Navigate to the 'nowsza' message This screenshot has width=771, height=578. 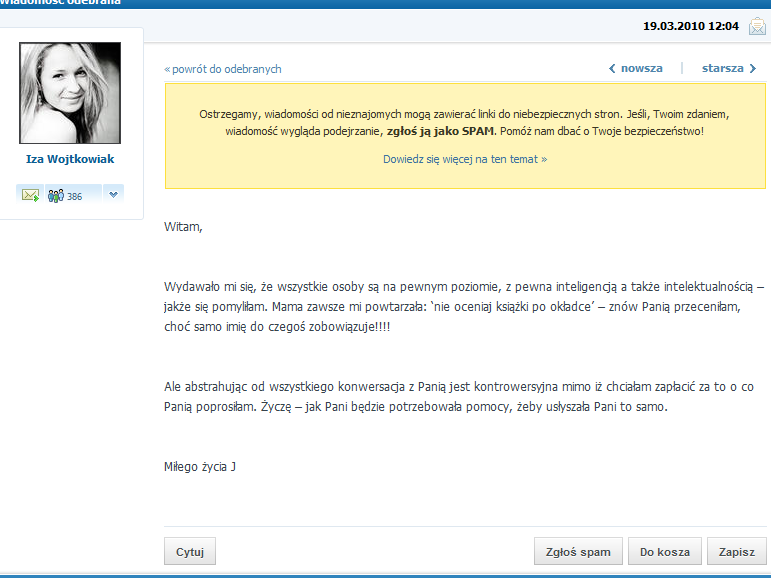click(x=636, y=68)
